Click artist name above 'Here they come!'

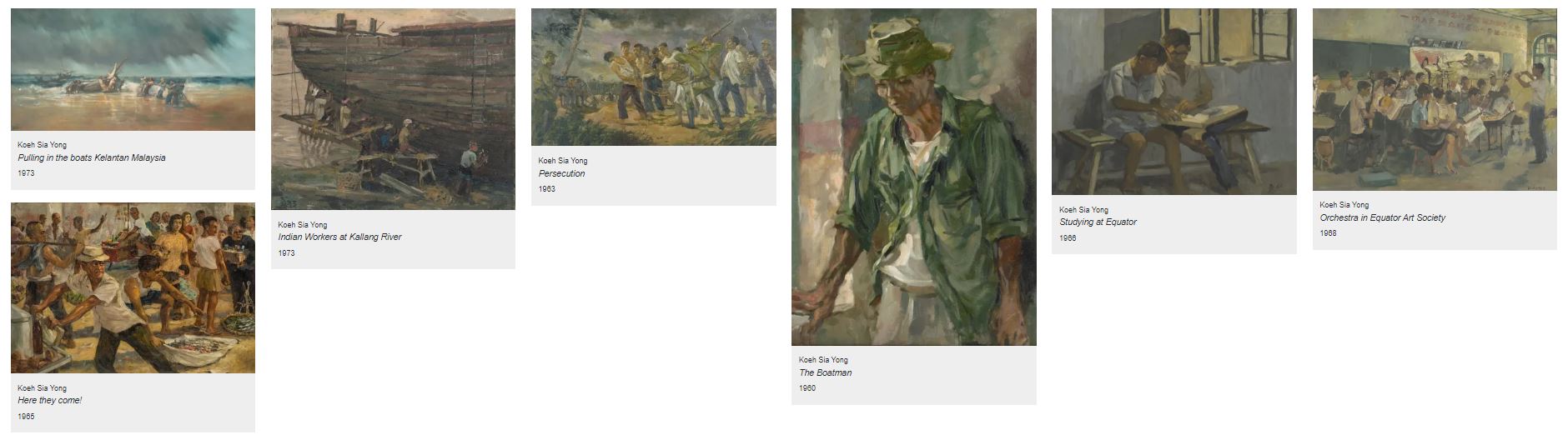42,388
